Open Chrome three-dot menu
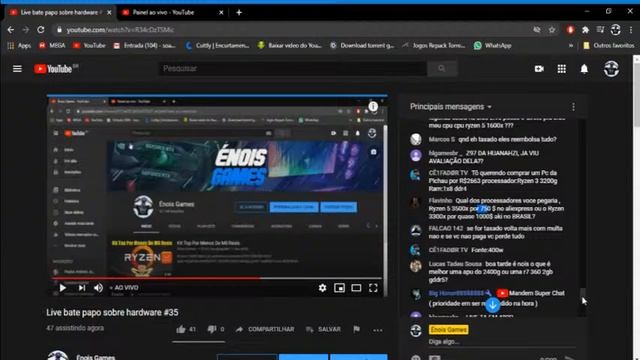640x360 pixels. pos(631,30)
